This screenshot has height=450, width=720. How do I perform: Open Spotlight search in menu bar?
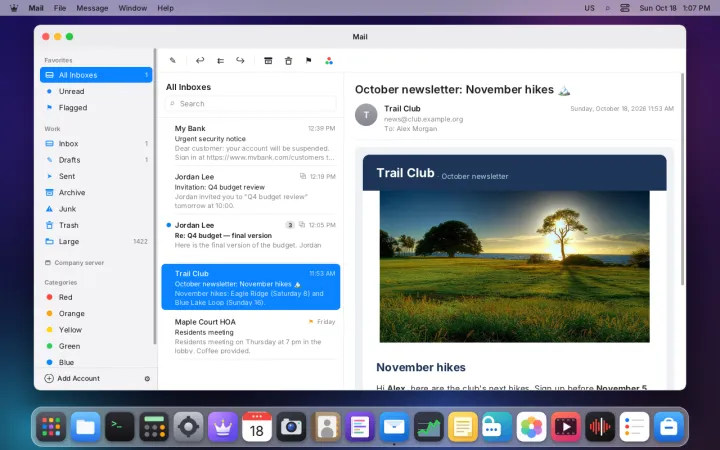pyautogui.click(x=608, y=8)
